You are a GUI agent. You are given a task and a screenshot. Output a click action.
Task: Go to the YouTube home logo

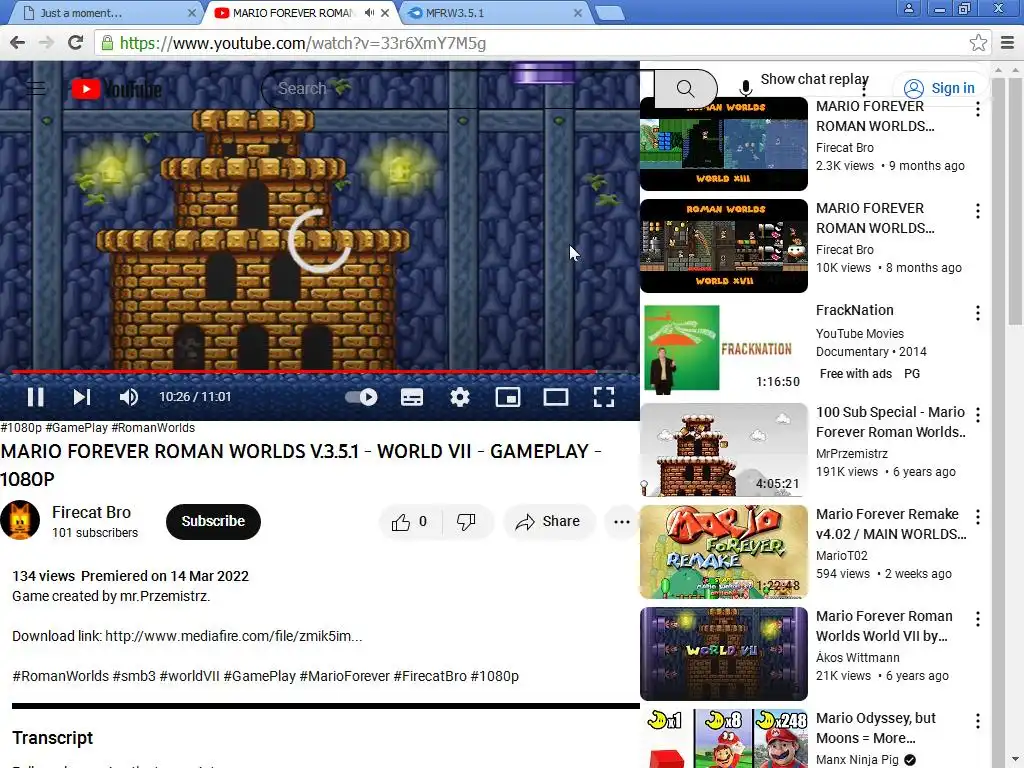pos(116,89)
